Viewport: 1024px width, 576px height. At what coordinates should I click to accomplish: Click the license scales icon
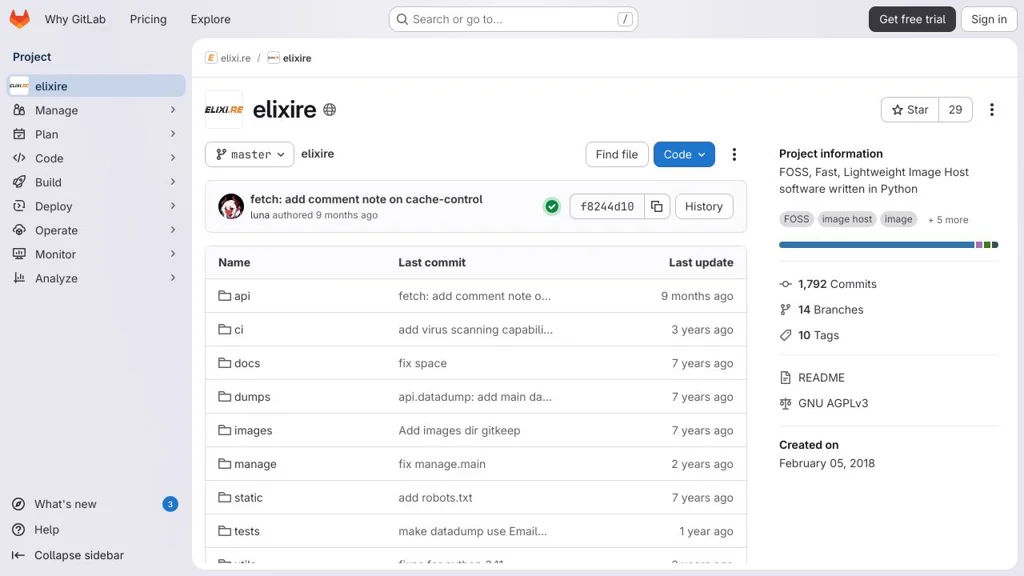coord(785,404)
